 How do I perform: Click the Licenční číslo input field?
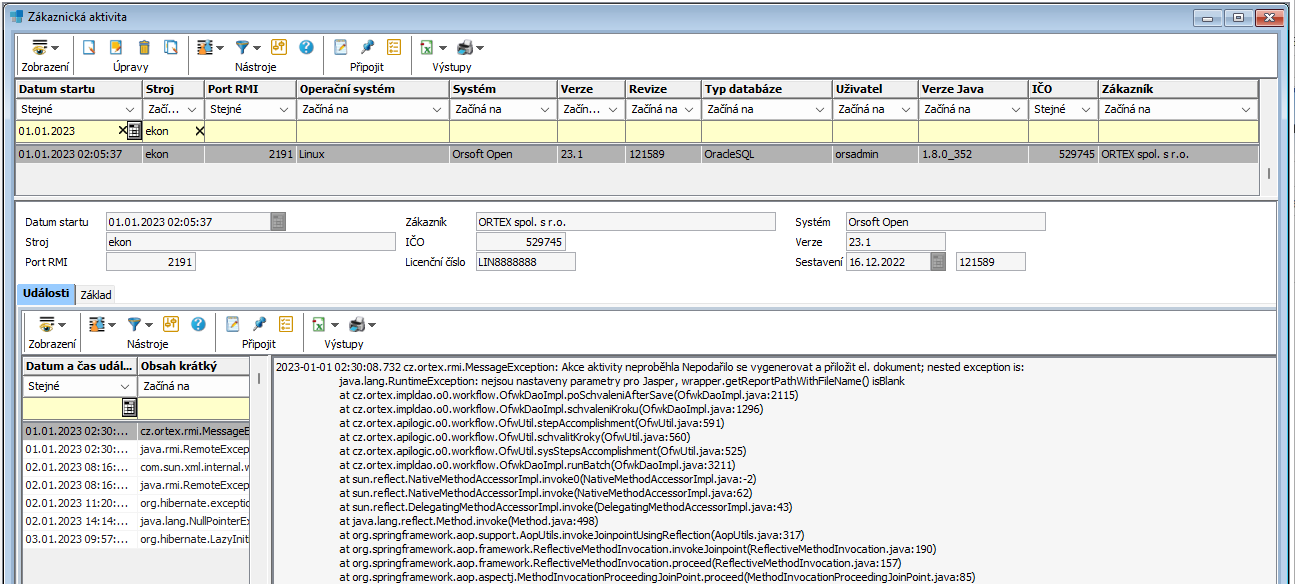pos(525,262)
